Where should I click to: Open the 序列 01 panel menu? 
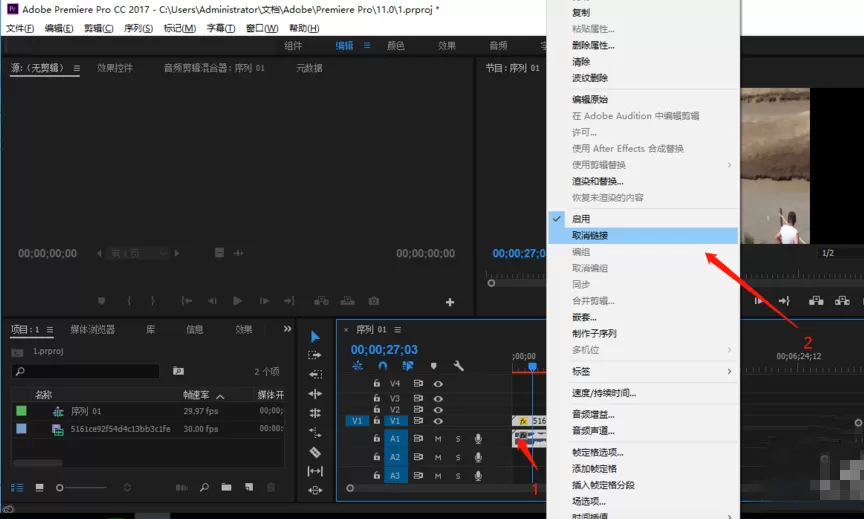point(397,329)
